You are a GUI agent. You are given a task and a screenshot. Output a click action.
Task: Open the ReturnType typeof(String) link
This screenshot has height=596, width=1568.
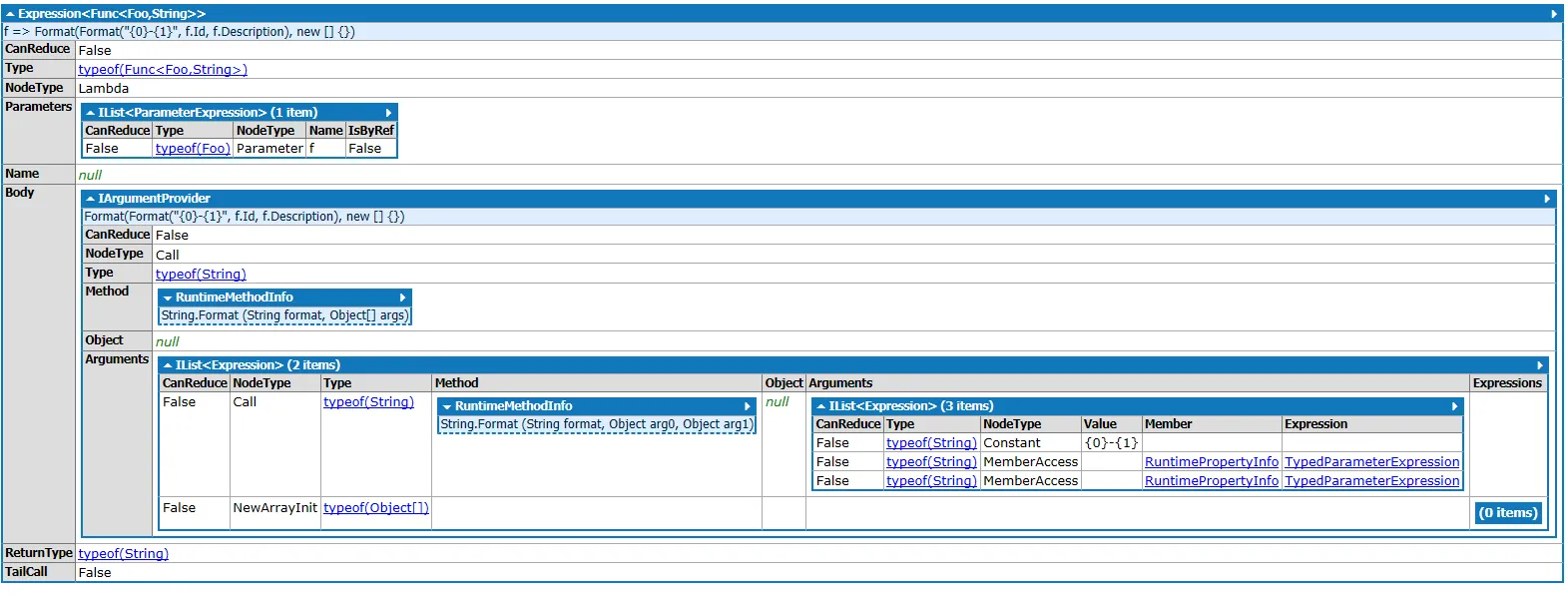124,554
